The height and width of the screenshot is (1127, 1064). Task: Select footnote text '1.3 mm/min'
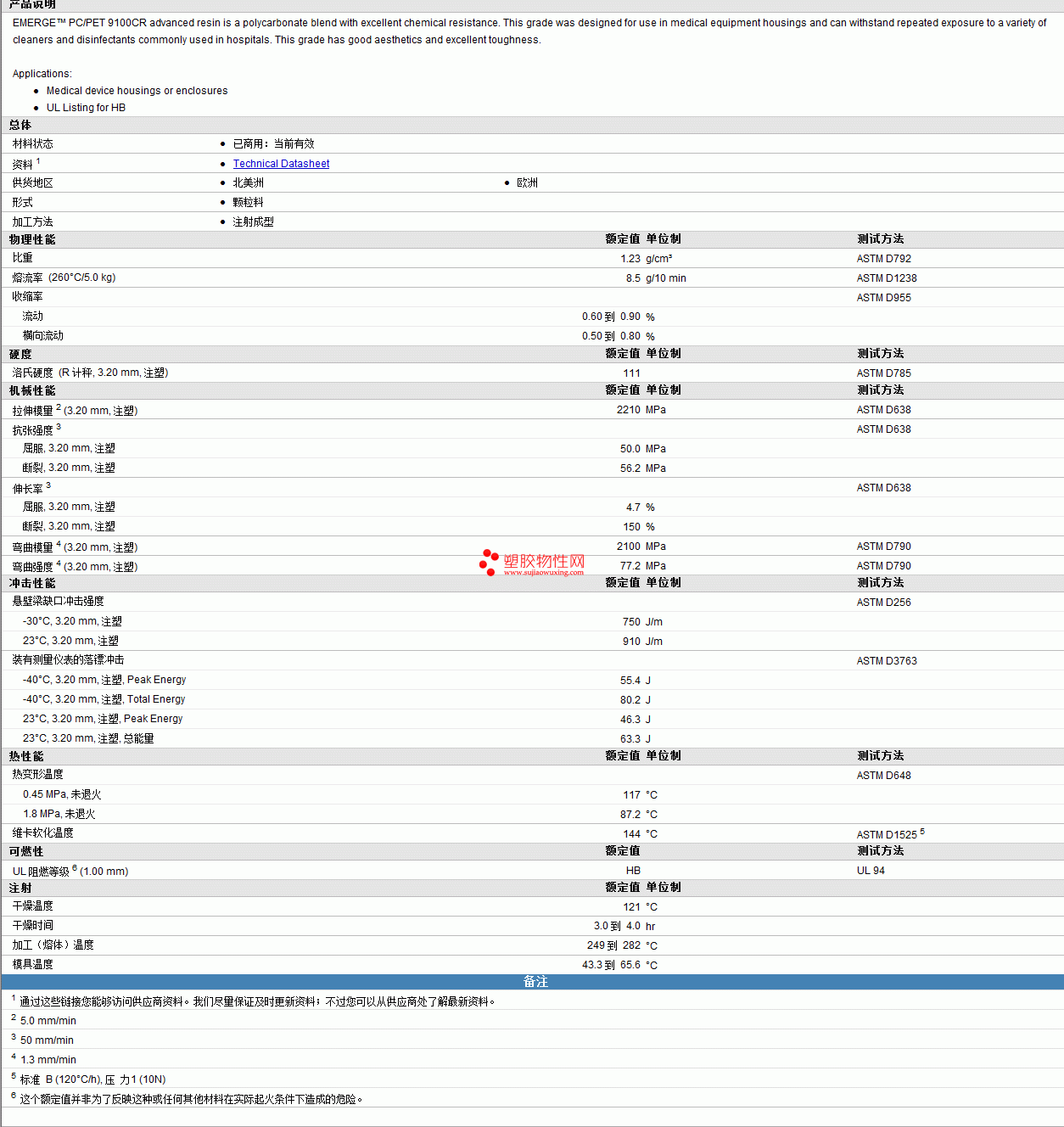coord(48,1060)
